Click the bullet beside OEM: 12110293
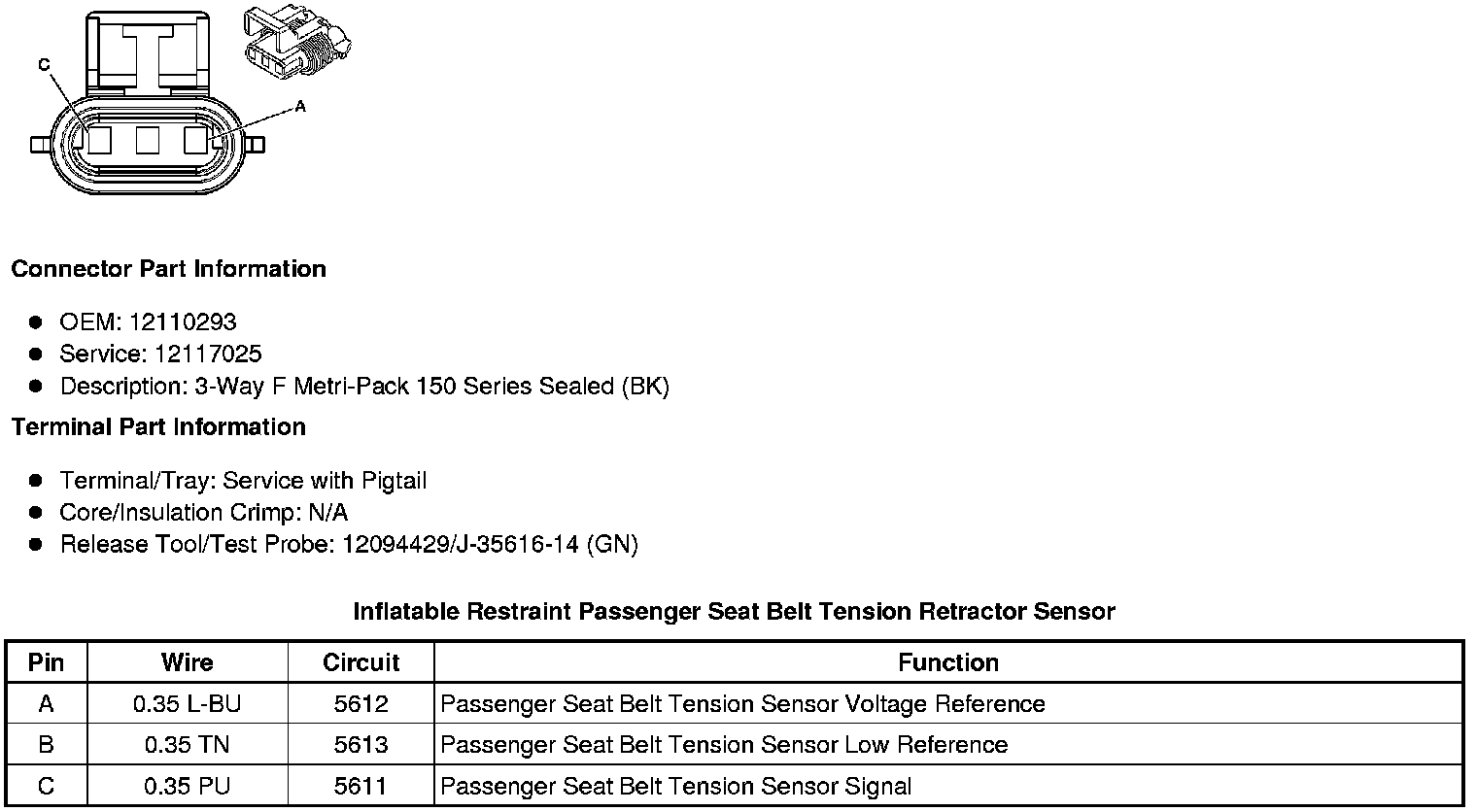 coord(36,321)
